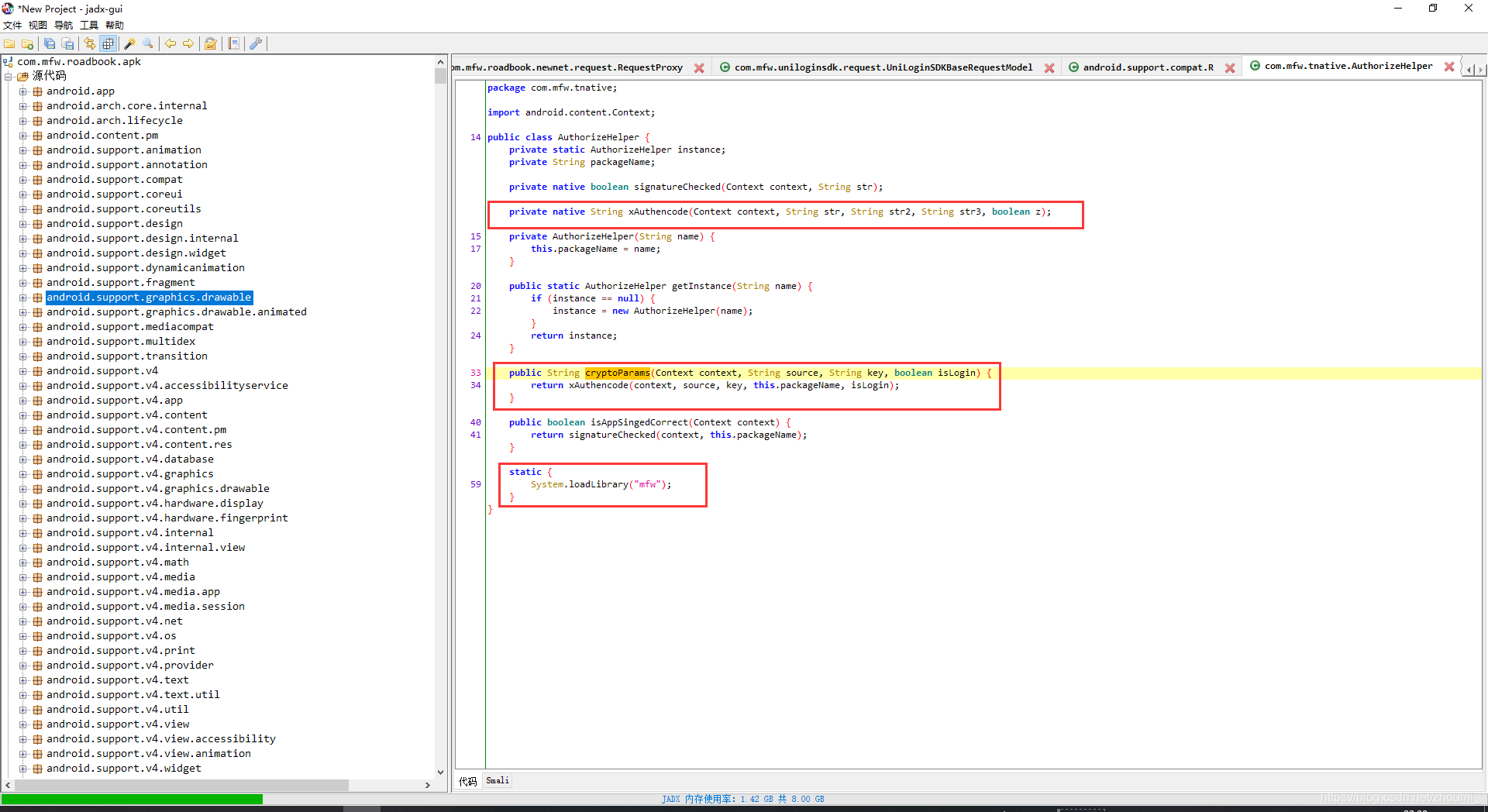This screenshot has height=812, width=1488.
Task: Click the text search magic wand icon
Action: click(129, 44)
